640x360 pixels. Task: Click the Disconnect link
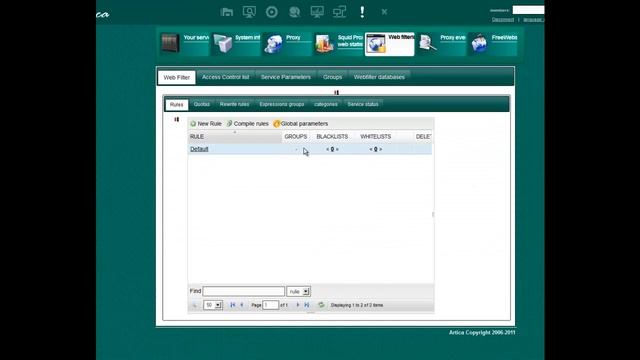point(502,20)
